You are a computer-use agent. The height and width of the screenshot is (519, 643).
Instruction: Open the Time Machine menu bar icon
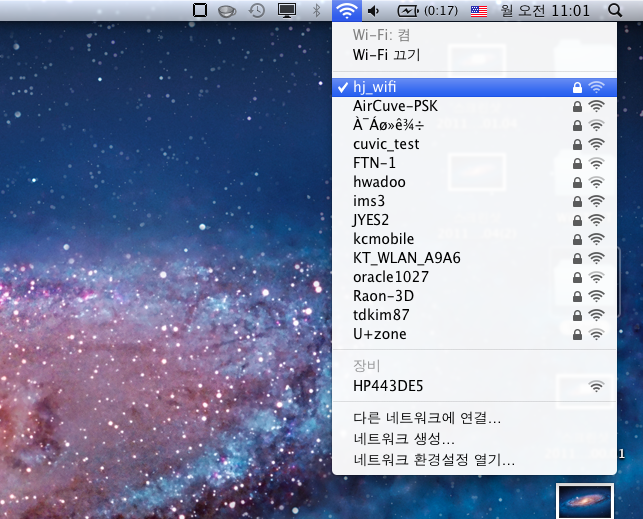[x=257, y=10]
